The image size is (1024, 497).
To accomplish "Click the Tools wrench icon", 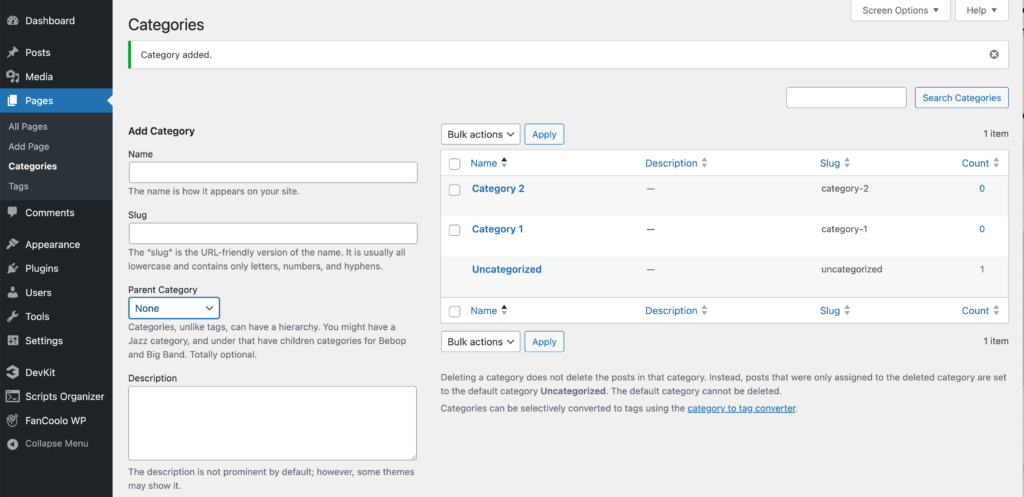I will tap(12, 316).
